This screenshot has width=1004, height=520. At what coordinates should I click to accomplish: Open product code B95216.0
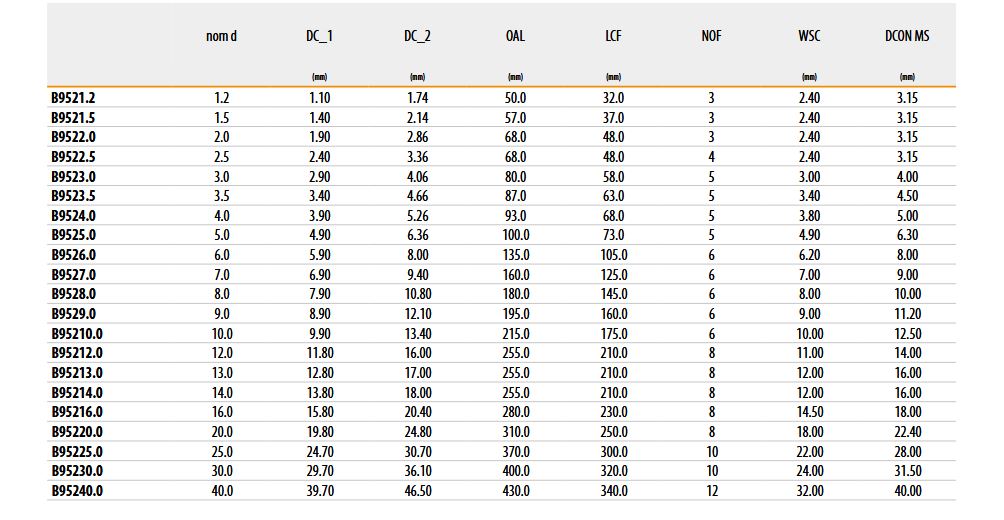click(77, 412)
